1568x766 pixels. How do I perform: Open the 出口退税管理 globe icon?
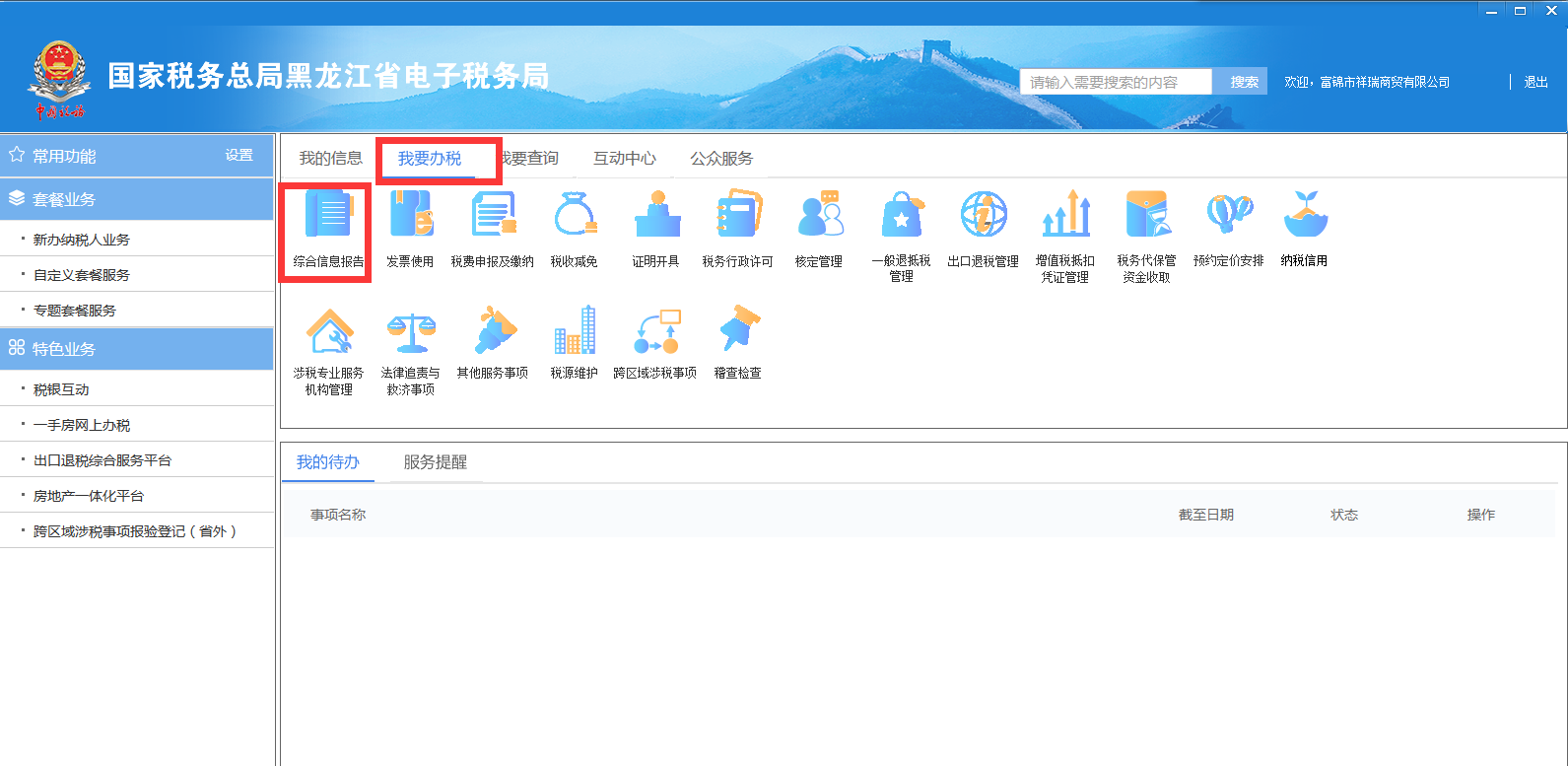(983, 217)
